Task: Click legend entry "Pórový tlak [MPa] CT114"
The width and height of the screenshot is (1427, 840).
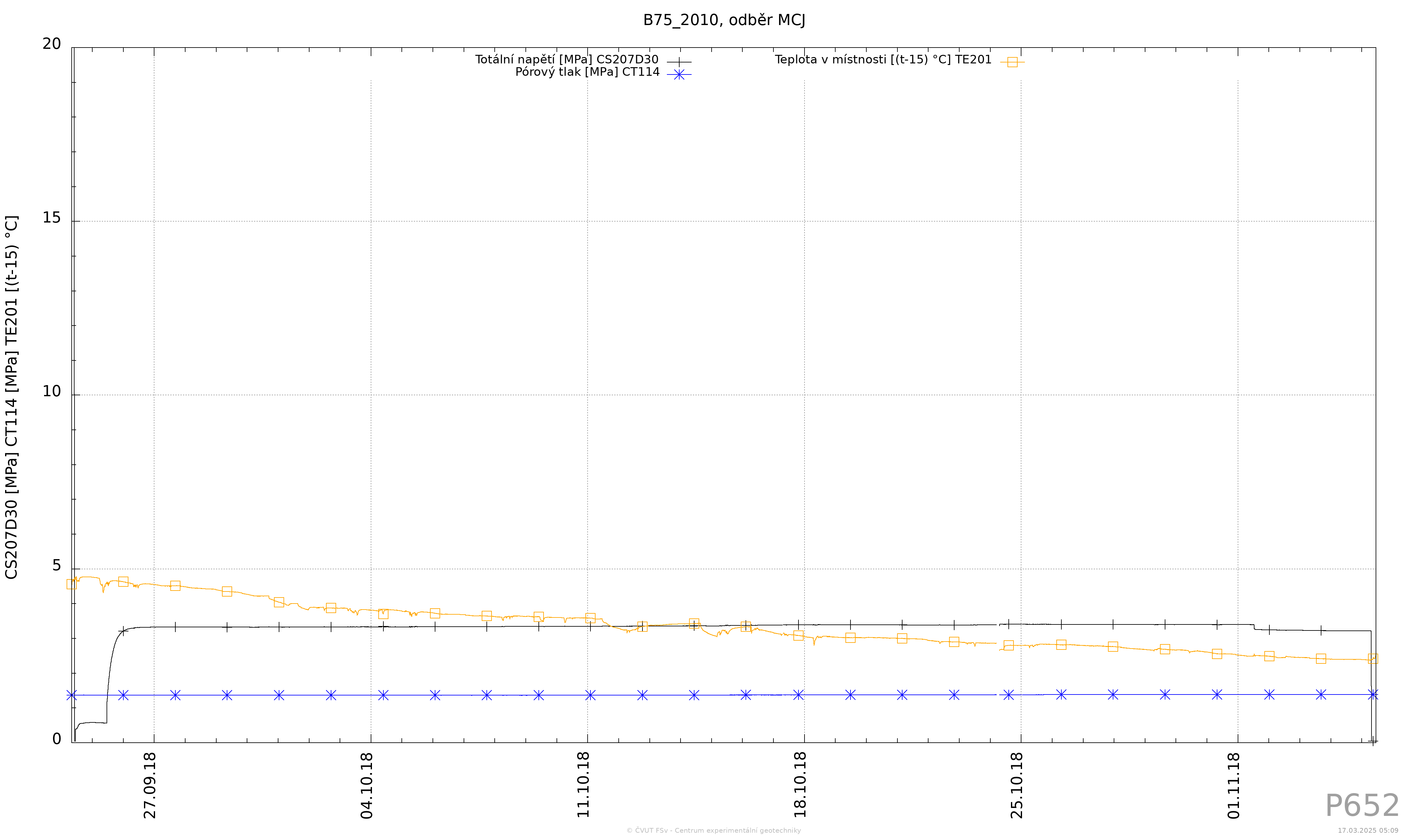Action: pos(587,73)
